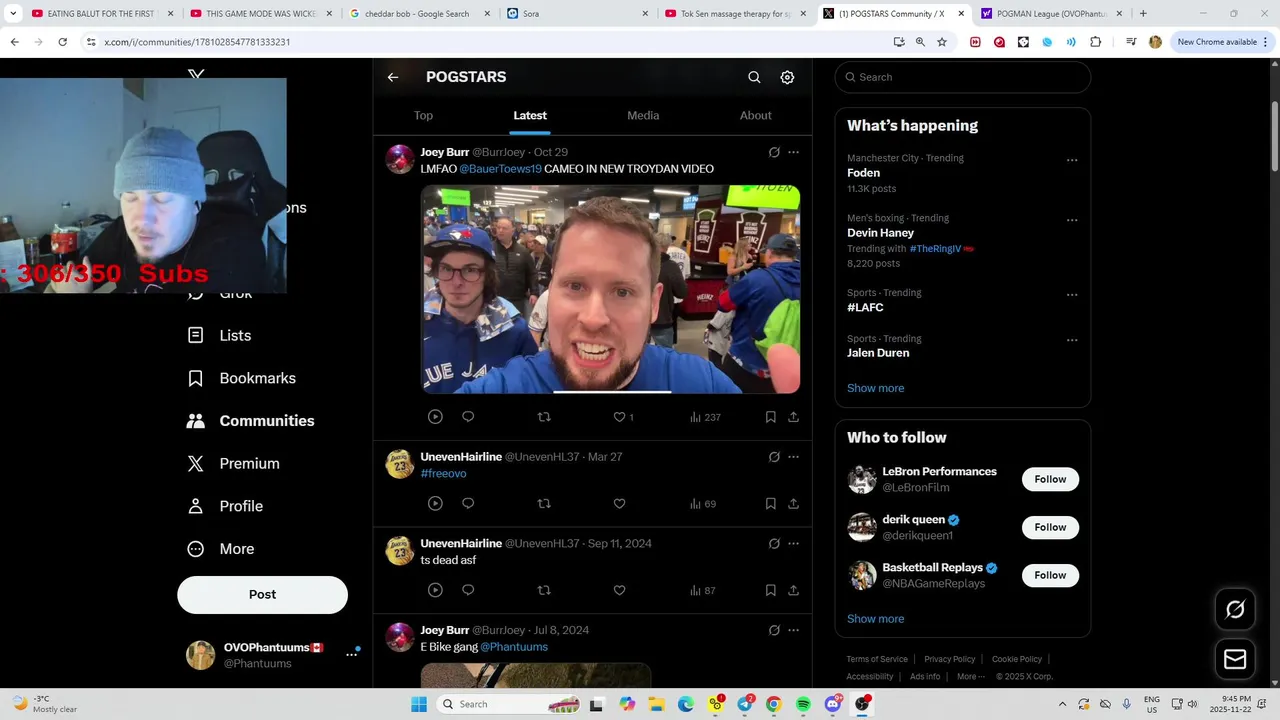
Task: Like the #freeovo post
Action: (x=619, y=504)
